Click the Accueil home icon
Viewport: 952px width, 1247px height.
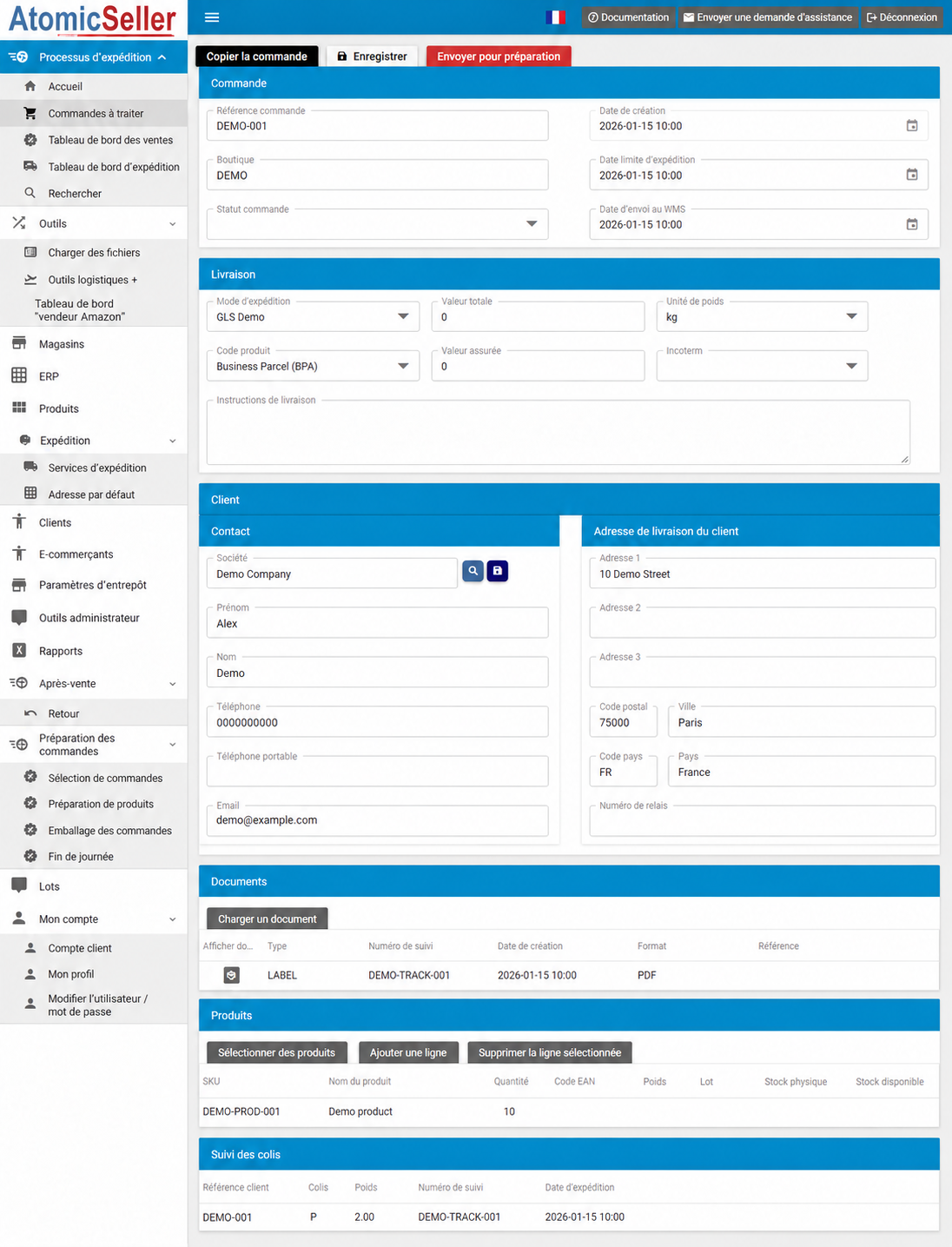[x=30, y=86]
